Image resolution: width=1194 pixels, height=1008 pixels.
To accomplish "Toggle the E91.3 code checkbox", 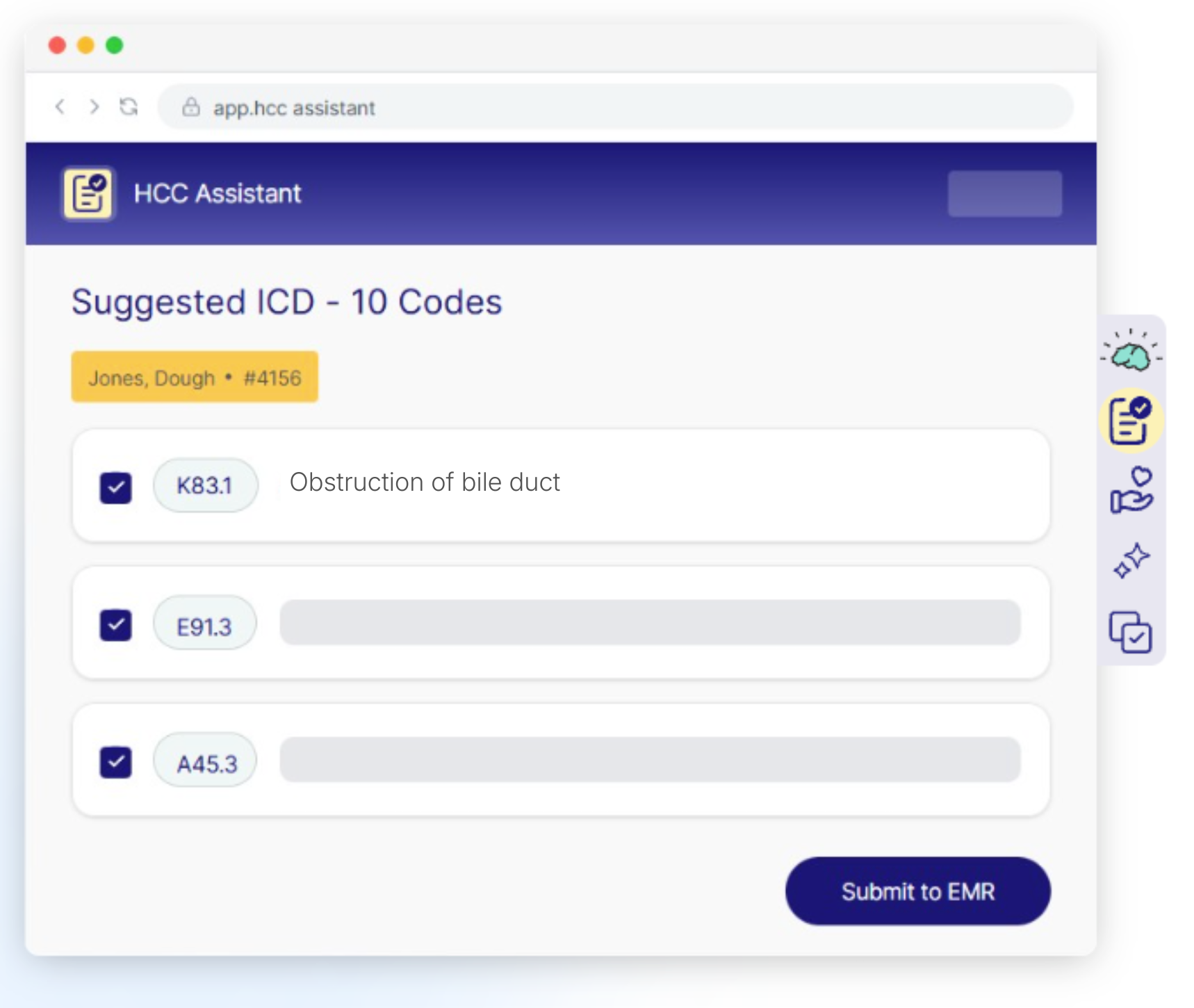I will click(116, 624).
